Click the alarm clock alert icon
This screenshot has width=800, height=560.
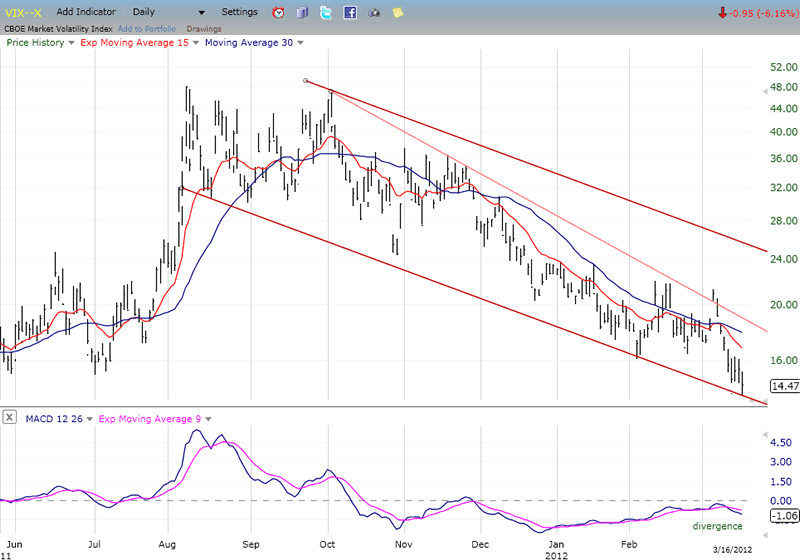point(278,13)
